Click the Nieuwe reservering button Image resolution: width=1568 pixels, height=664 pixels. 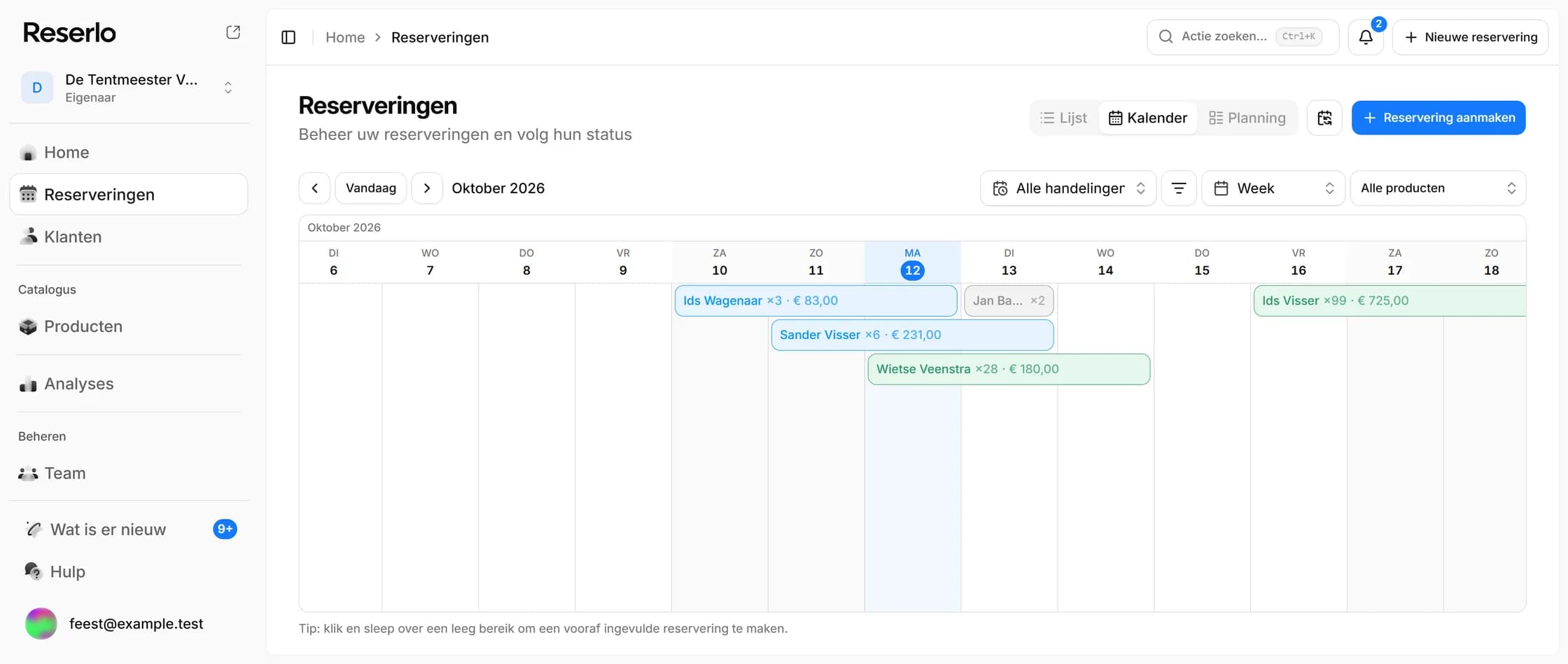pyautogui.click(x=1471, y=37)
